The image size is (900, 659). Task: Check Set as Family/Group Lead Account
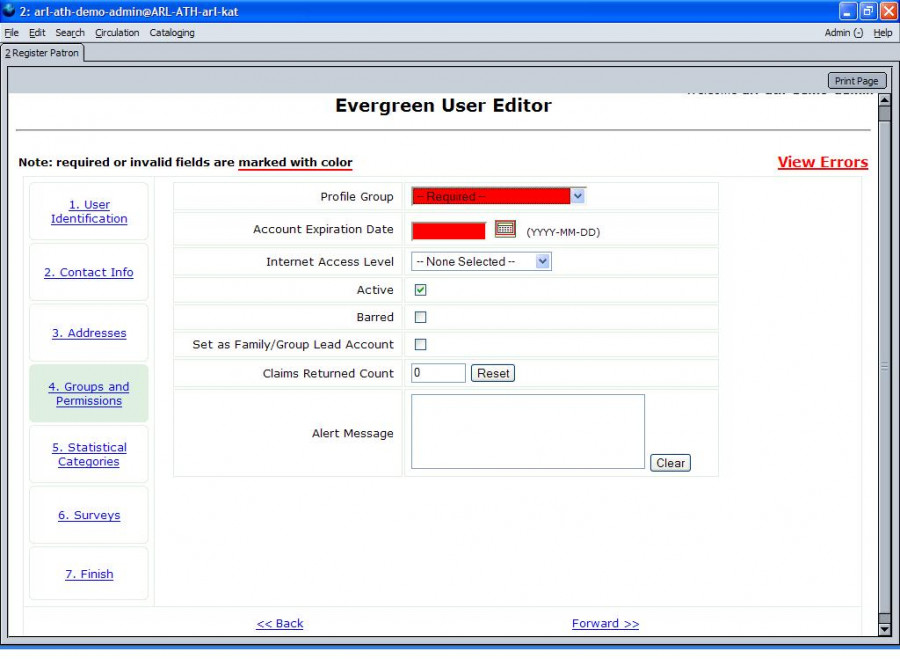(x=421, y=344)
